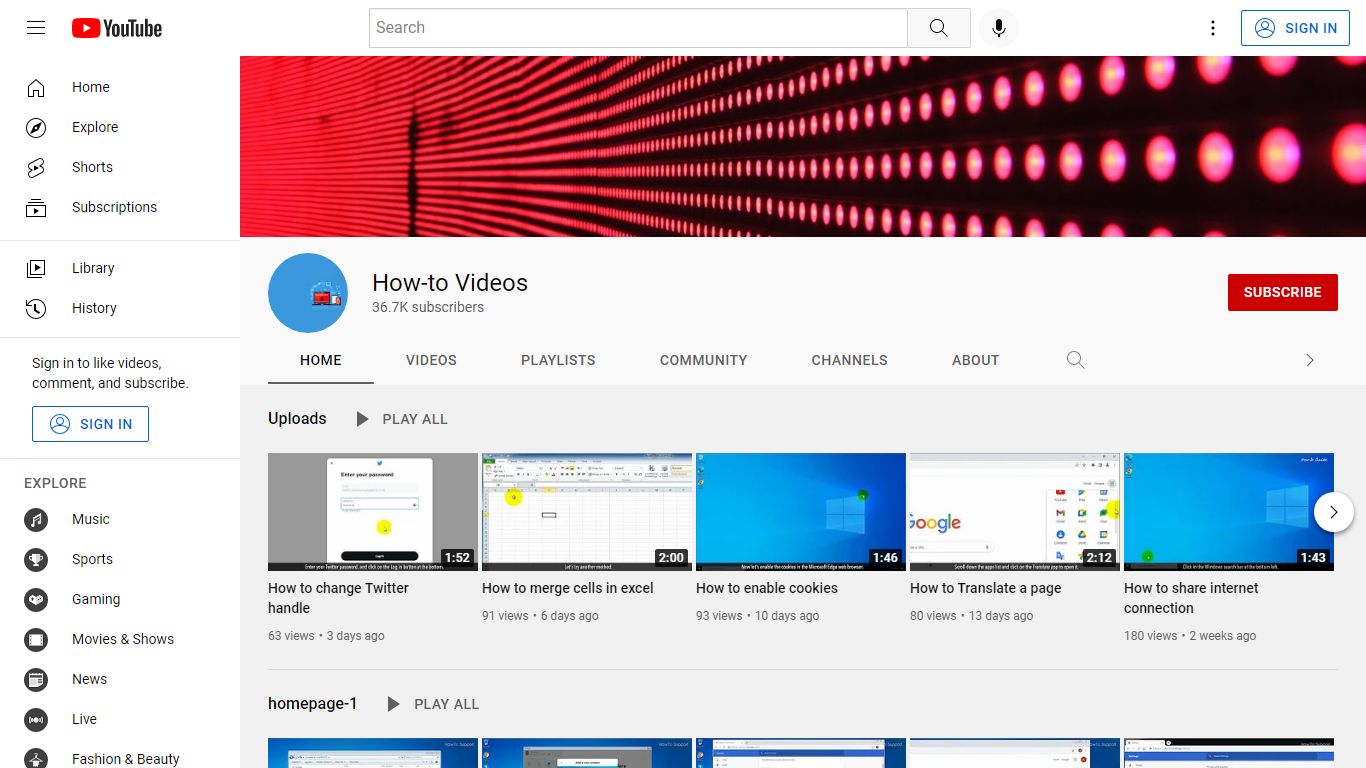
Task: Switch to the ABOUT tab
Action: pyautogui.click(x=976, y=360)
